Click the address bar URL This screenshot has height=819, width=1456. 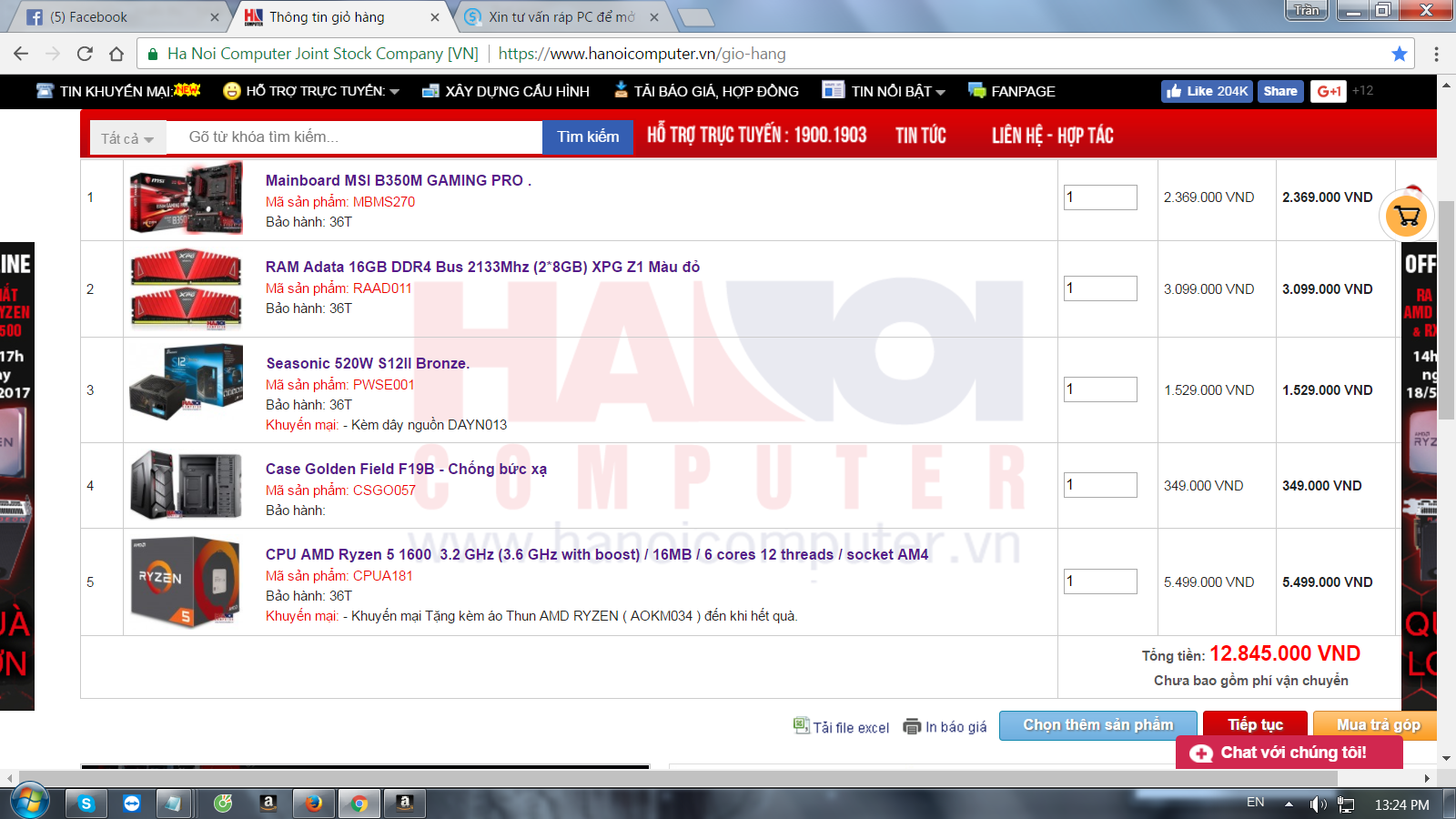point(642,54)
